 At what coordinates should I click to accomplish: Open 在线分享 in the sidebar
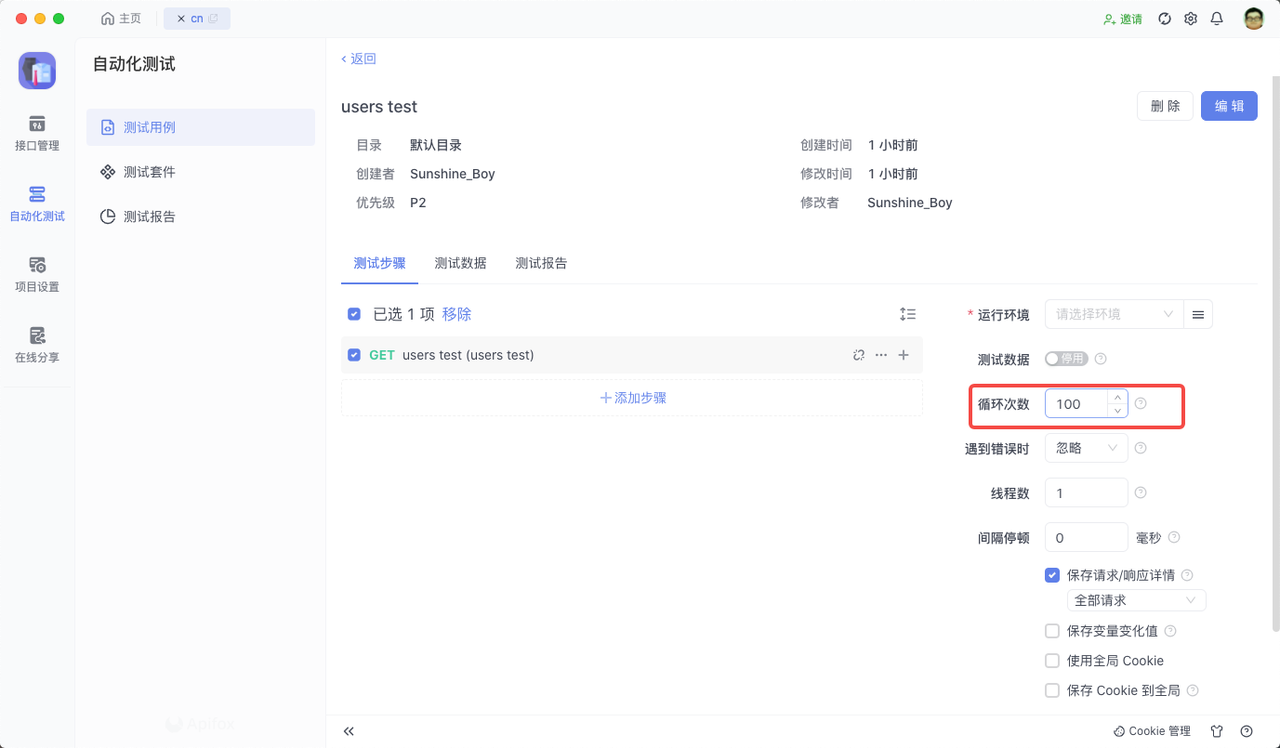click(37, 344)
